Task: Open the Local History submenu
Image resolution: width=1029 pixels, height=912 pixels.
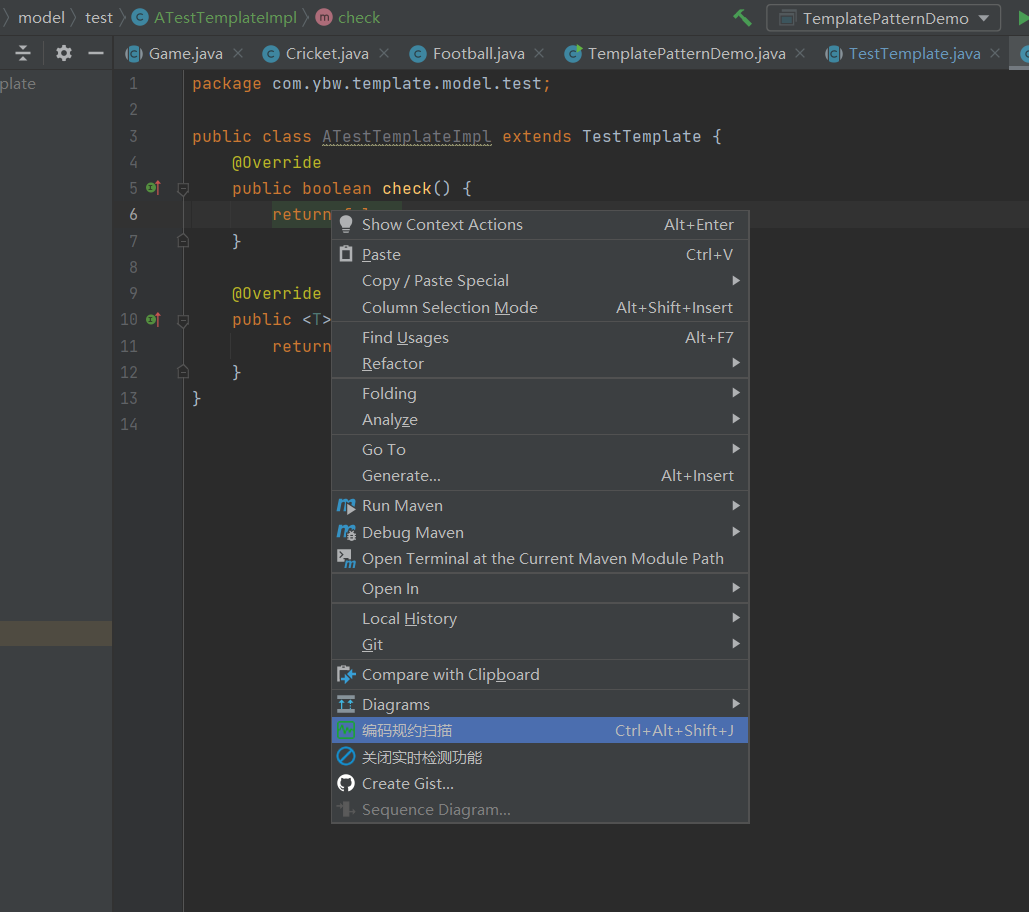Action: [x=540, y=619]
